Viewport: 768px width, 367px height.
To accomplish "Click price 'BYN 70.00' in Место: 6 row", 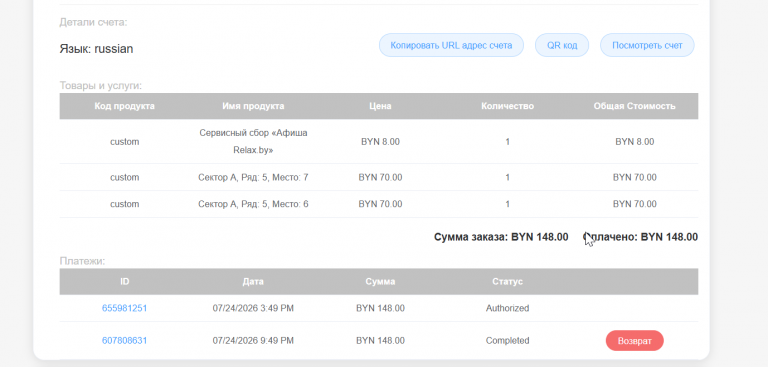I will [381, 204].
